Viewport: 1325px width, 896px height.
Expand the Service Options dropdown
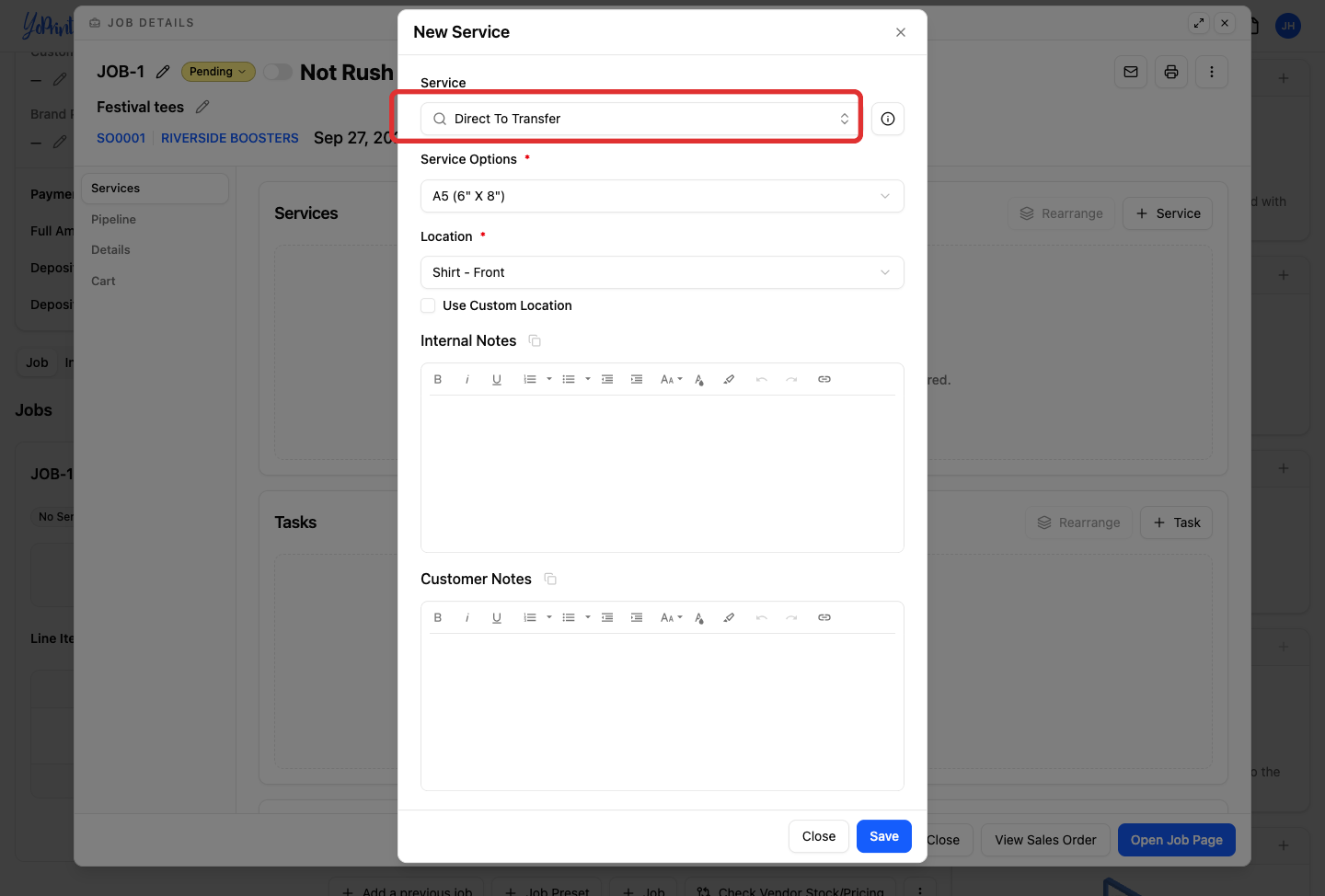662,196
